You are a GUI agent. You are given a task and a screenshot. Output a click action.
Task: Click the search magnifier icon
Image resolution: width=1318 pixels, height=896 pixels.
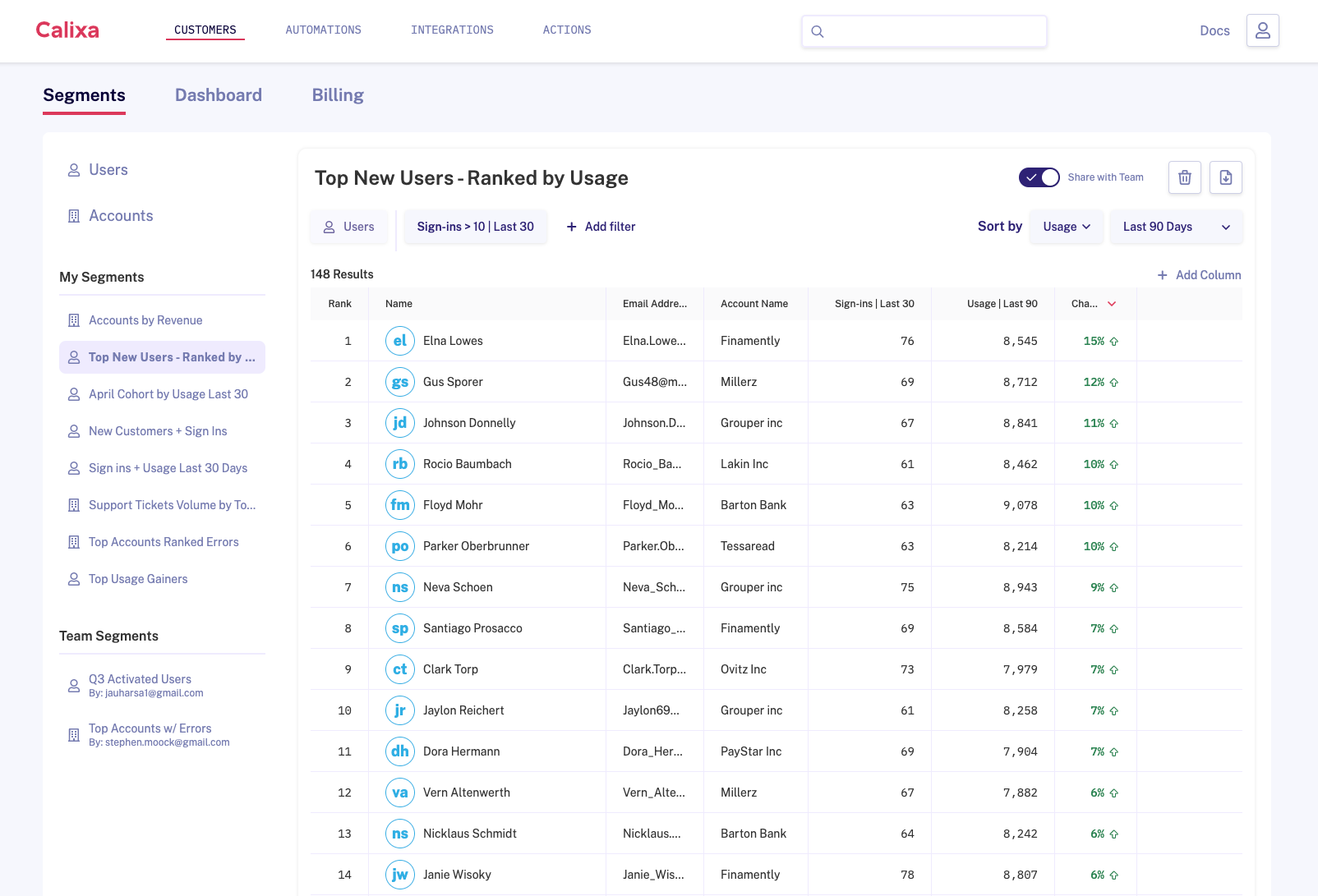click(817, 31)
